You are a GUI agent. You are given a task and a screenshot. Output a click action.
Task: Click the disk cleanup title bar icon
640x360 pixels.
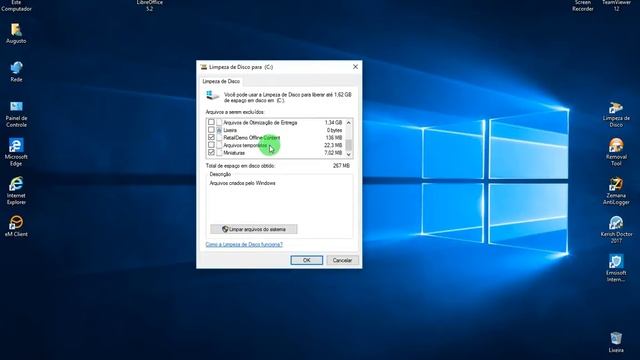(203, 67)
